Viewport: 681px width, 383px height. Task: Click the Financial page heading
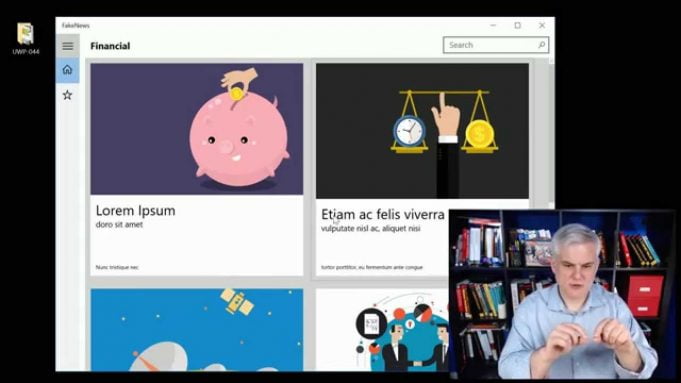tap(110, 46)
